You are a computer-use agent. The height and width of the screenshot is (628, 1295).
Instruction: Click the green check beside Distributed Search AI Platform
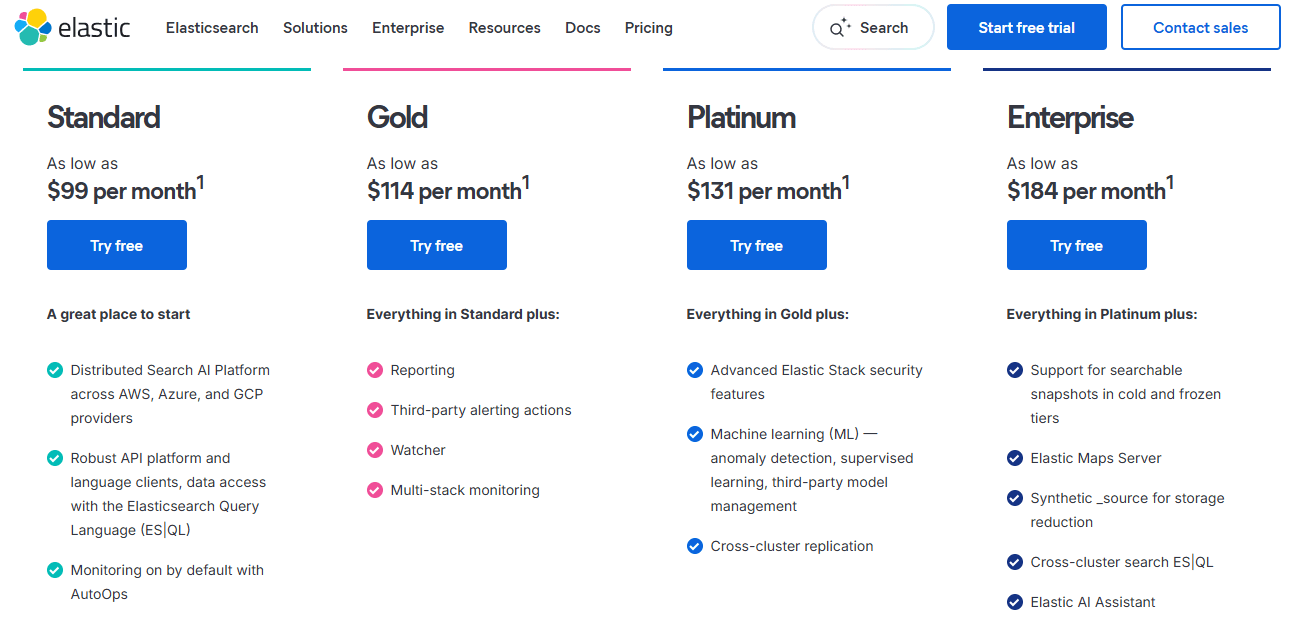pos(54,370)
